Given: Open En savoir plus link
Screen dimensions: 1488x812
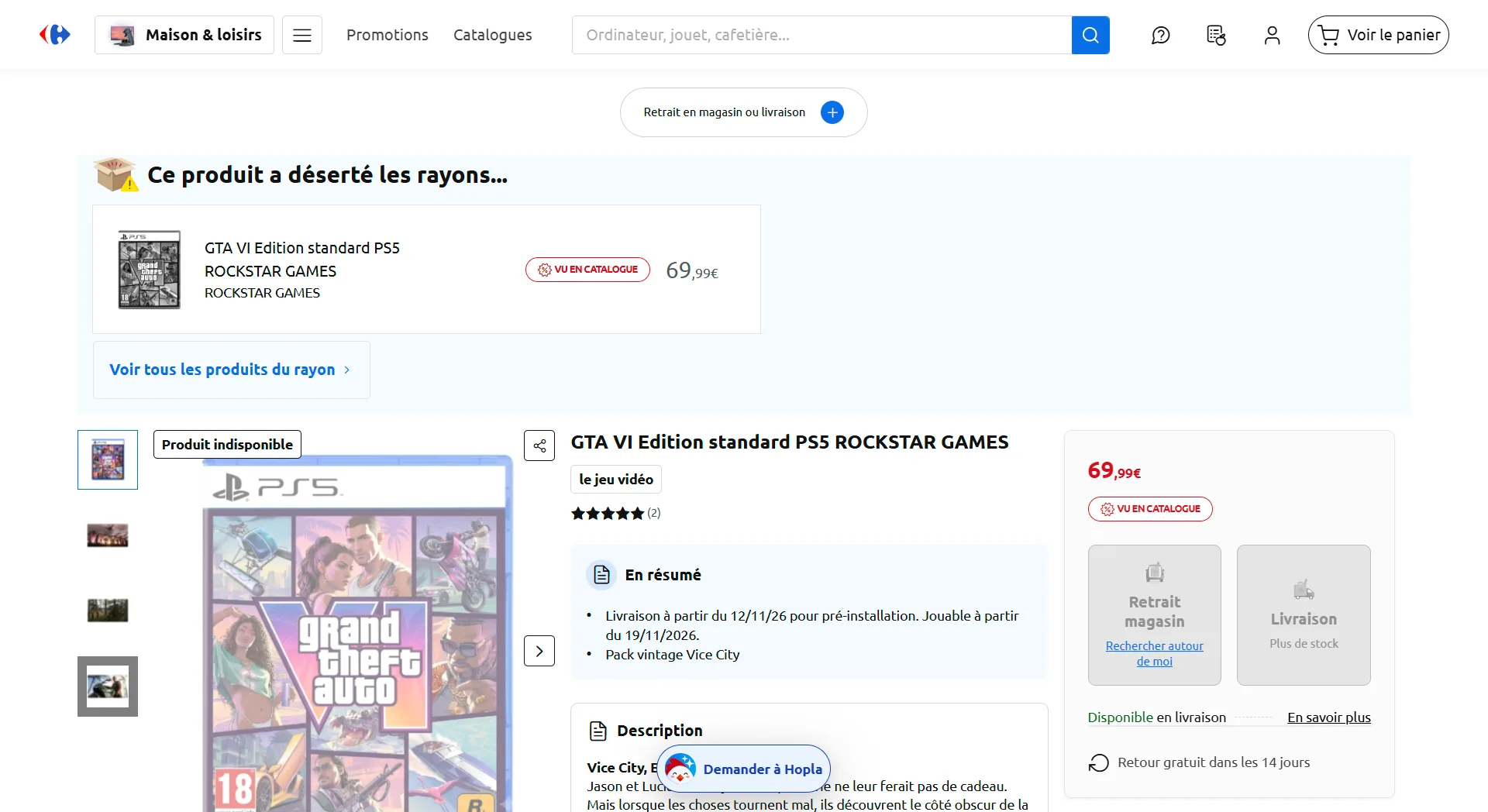Looking at the screenshot, I should tap(1329, 717).
